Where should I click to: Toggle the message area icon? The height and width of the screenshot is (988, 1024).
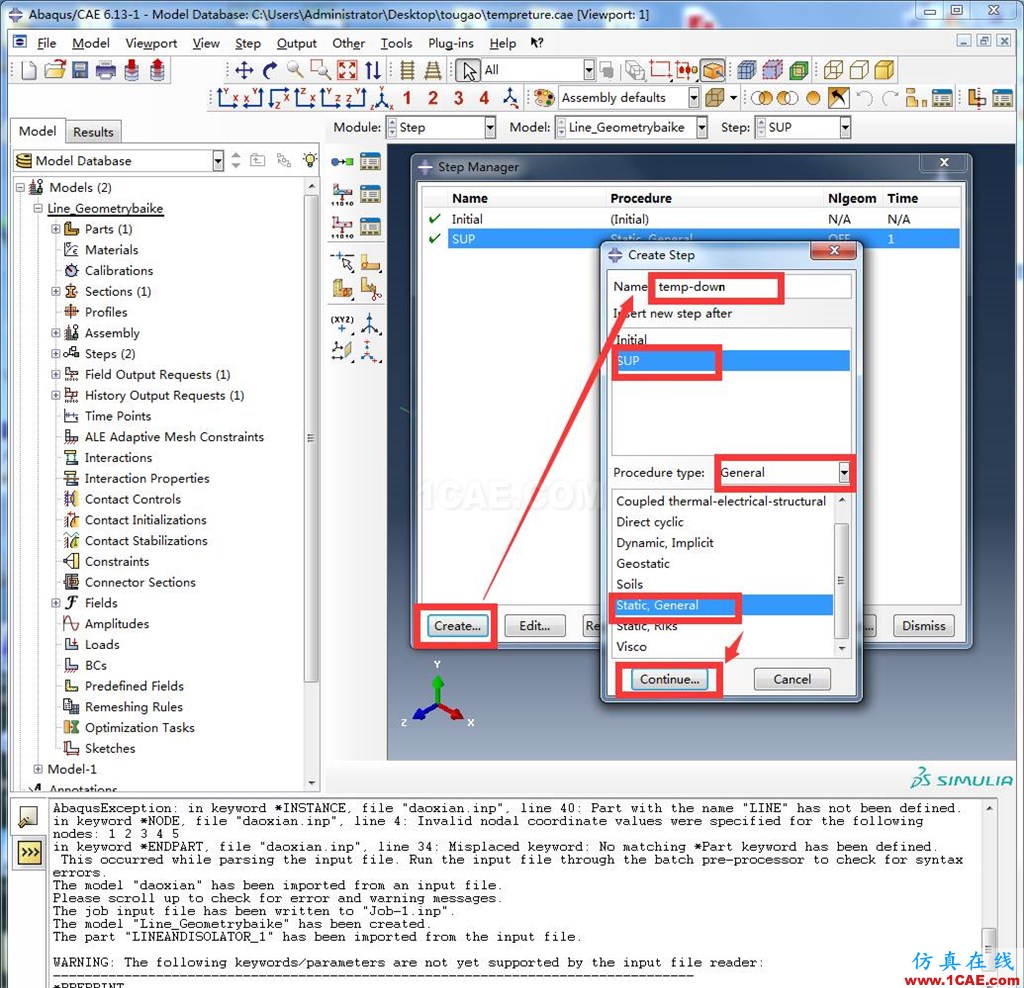click(29, 817)
